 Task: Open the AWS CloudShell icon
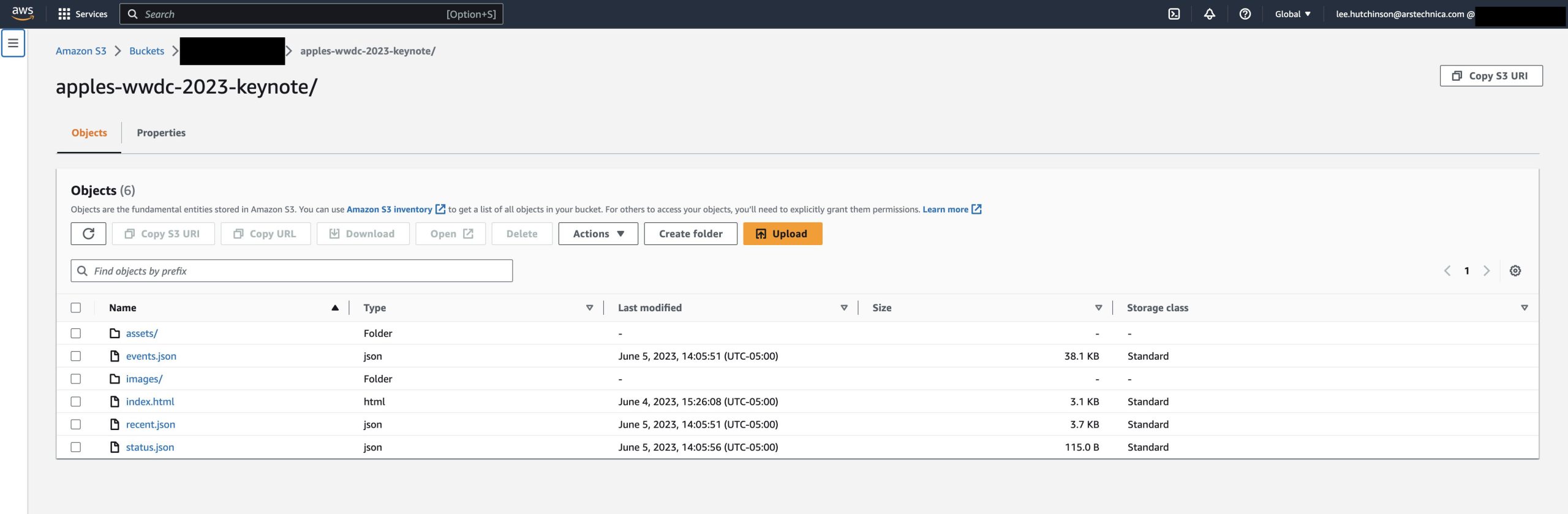point(1174,14)
